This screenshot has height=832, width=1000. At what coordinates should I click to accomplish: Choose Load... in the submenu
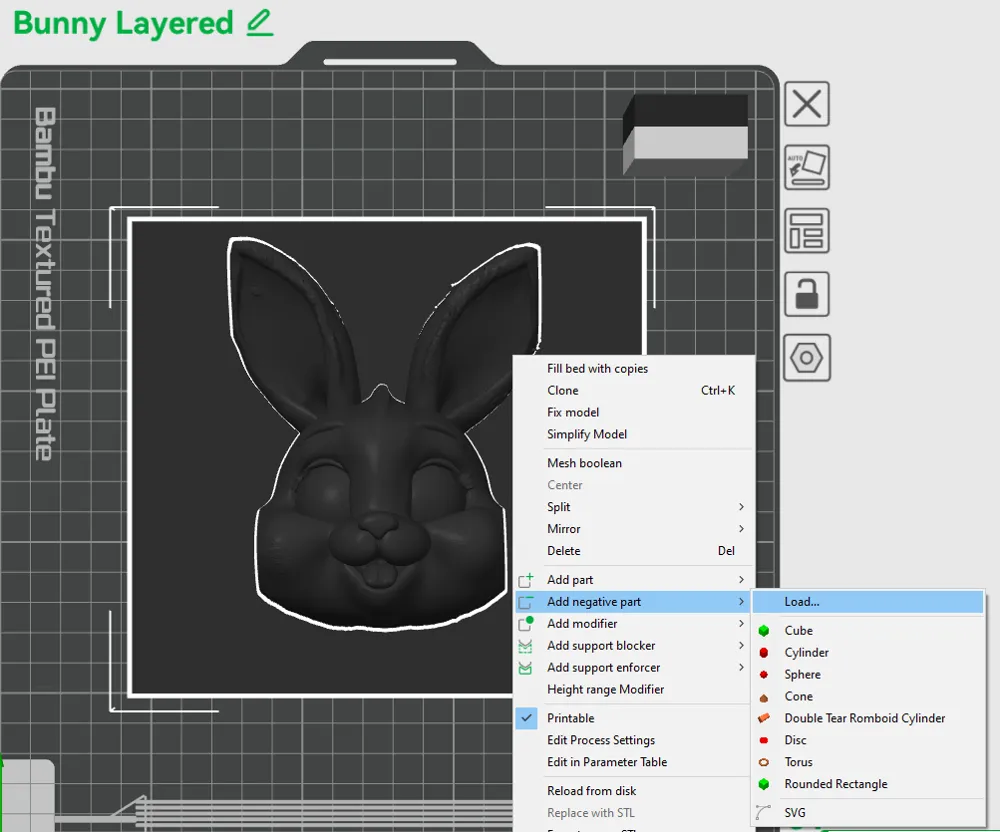point(869,602)
